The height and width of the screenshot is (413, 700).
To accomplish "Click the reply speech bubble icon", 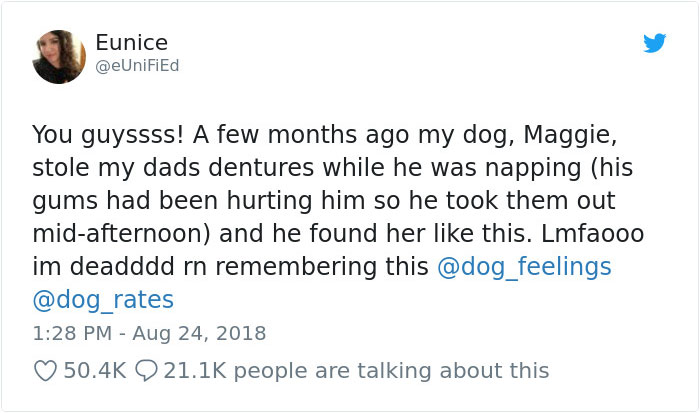I will tap(144, 371).
